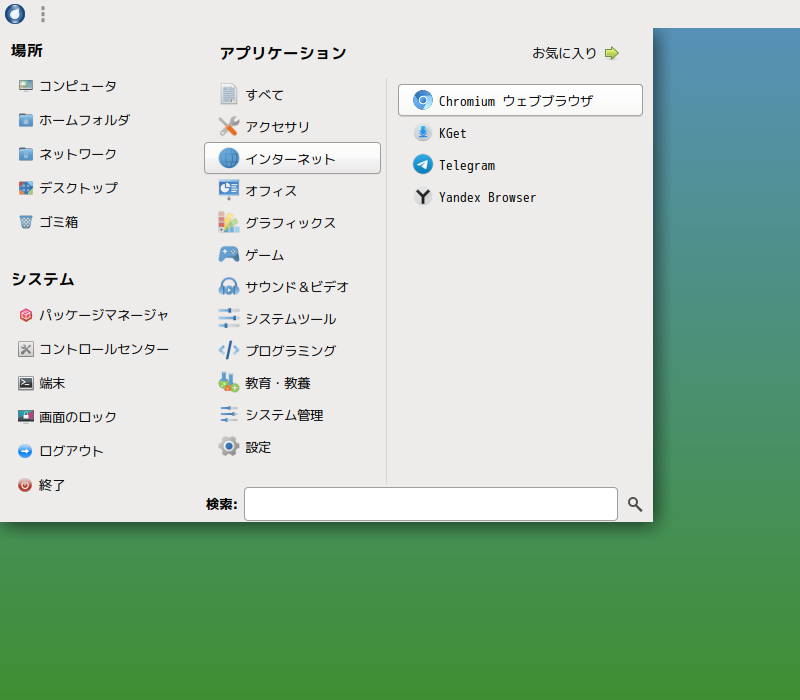Image resolution: width=800 pixels, height=700 pixels.
Task: Click inside the 検索 search field
Action: tap(431, 504)
